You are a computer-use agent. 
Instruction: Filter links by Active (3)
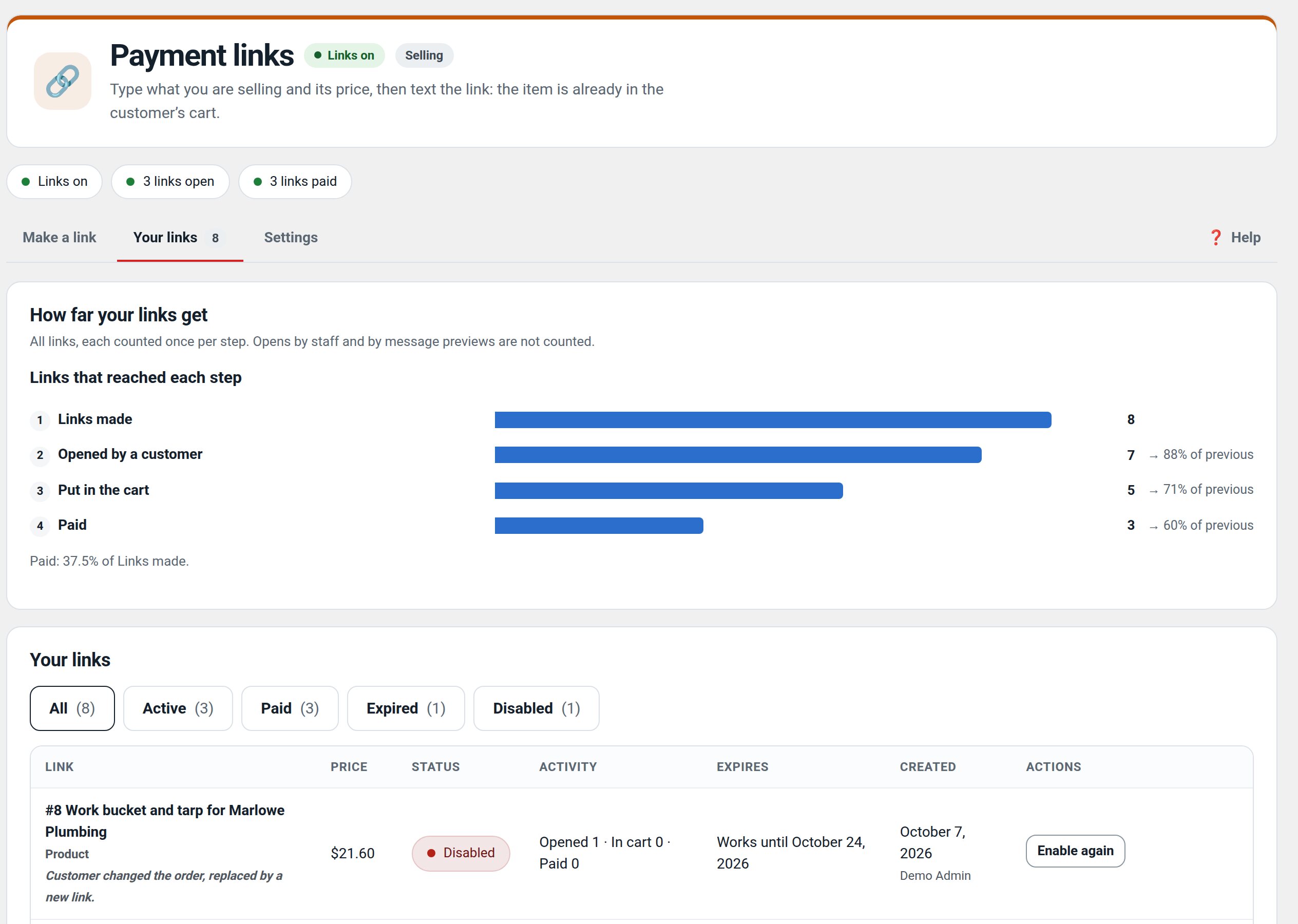tap(178, 708)
